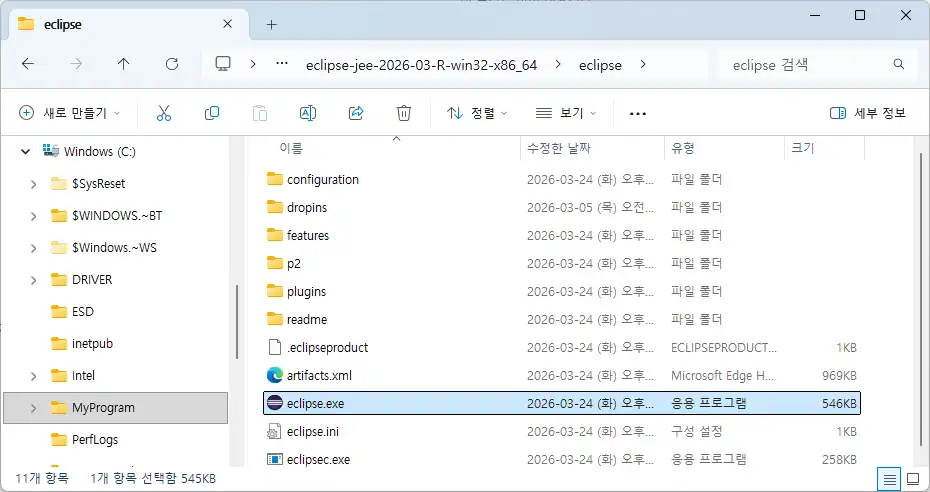The width and height of the screenshot is (930, 492).
Task: Go back with the left arrow
Action: pos(28,64)
